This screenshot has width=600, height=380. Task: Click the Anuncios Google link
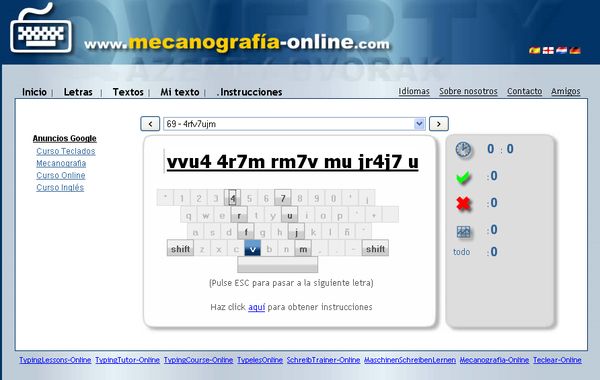(x=65, y=138)
